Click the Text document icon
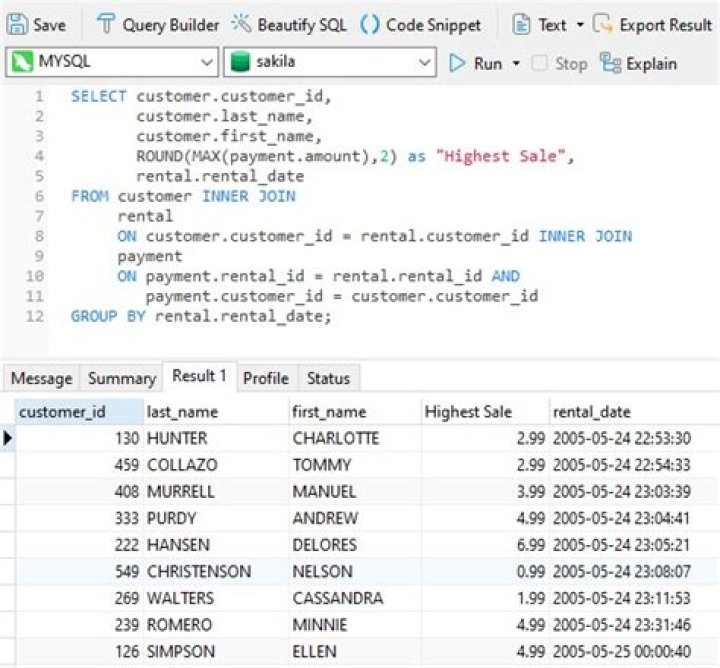This screenshot has width=720, height=668. tap(521, 24)
